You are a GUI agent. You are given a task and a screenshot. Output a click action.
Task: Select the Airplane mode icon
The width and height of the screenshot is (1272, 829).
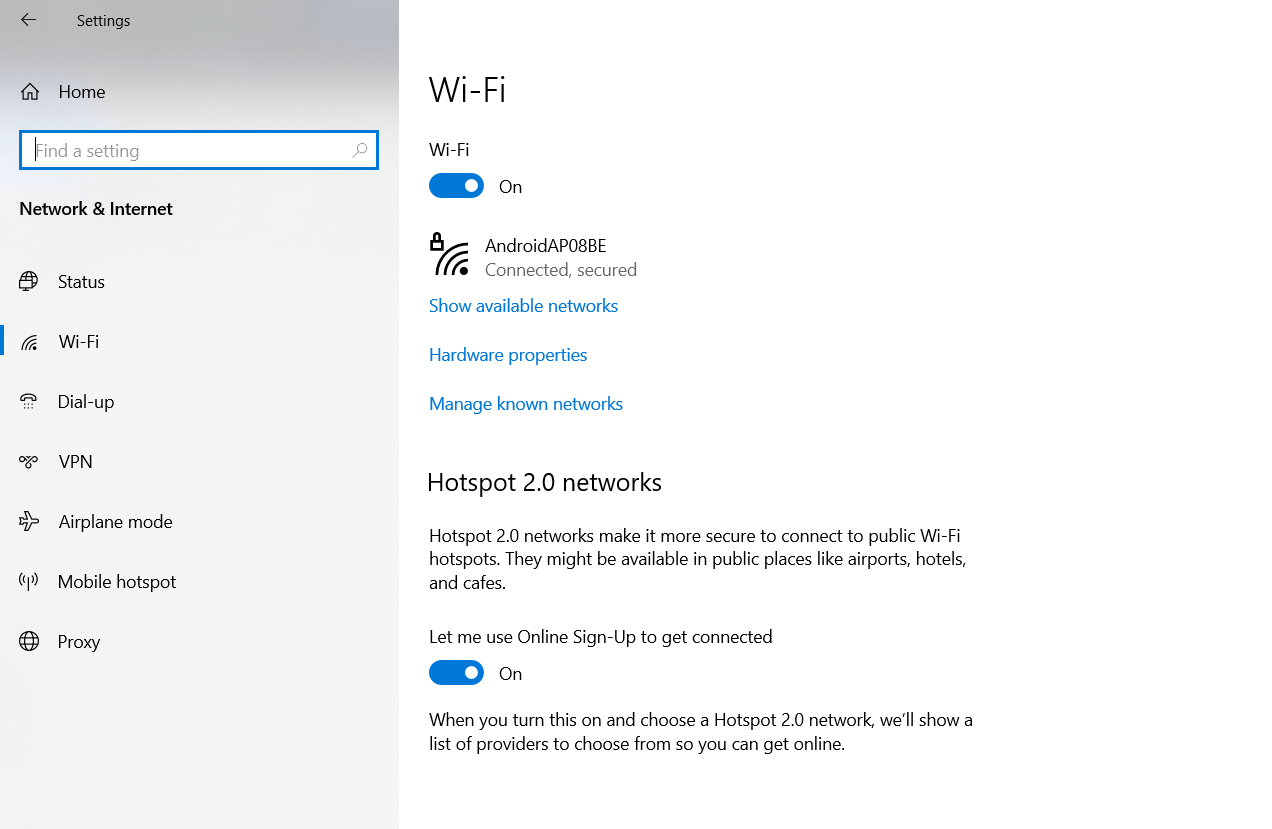coord(29,521)
